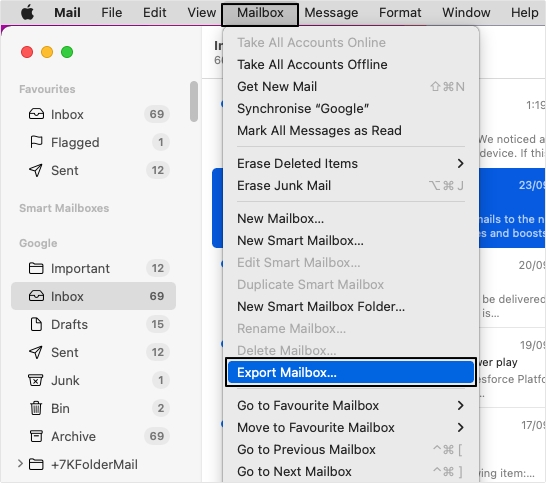
Task: Open the Apple menu icon
Action: point(27,13)
